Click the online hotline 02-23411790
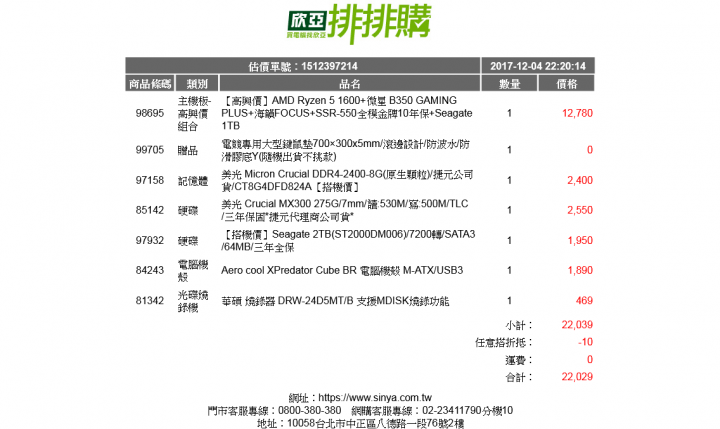 [x=451, y=410]
